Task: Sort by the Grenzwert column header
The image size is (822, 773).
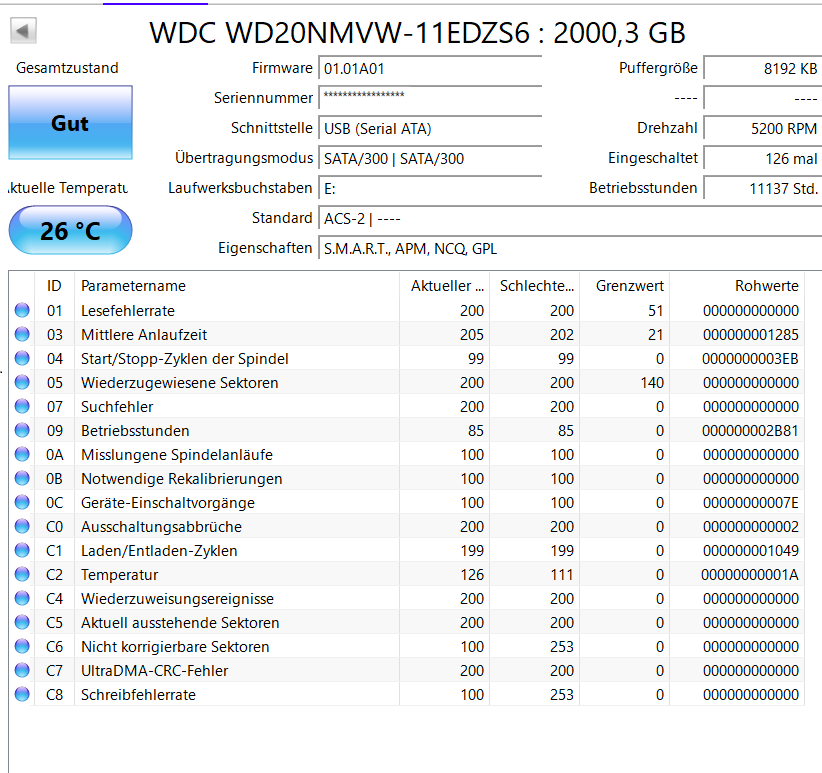Action: click(625, 286)
